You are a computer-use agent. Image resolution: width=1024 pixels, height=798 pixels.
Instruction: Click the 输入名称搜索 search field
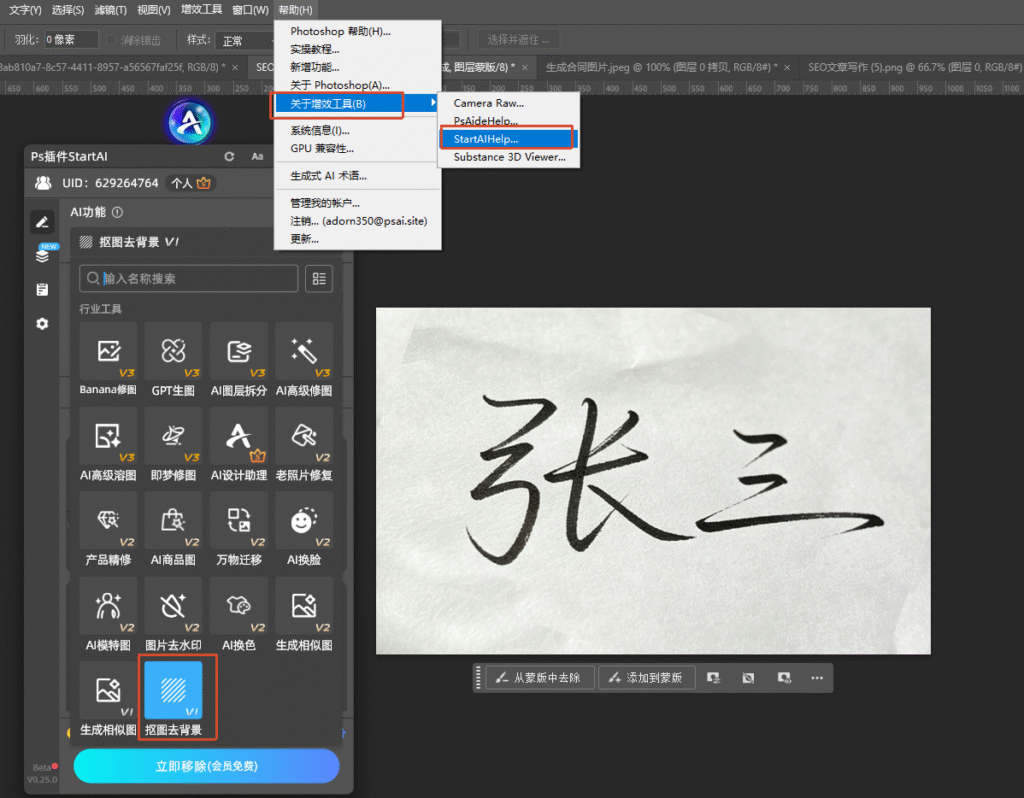coord(189,279)
